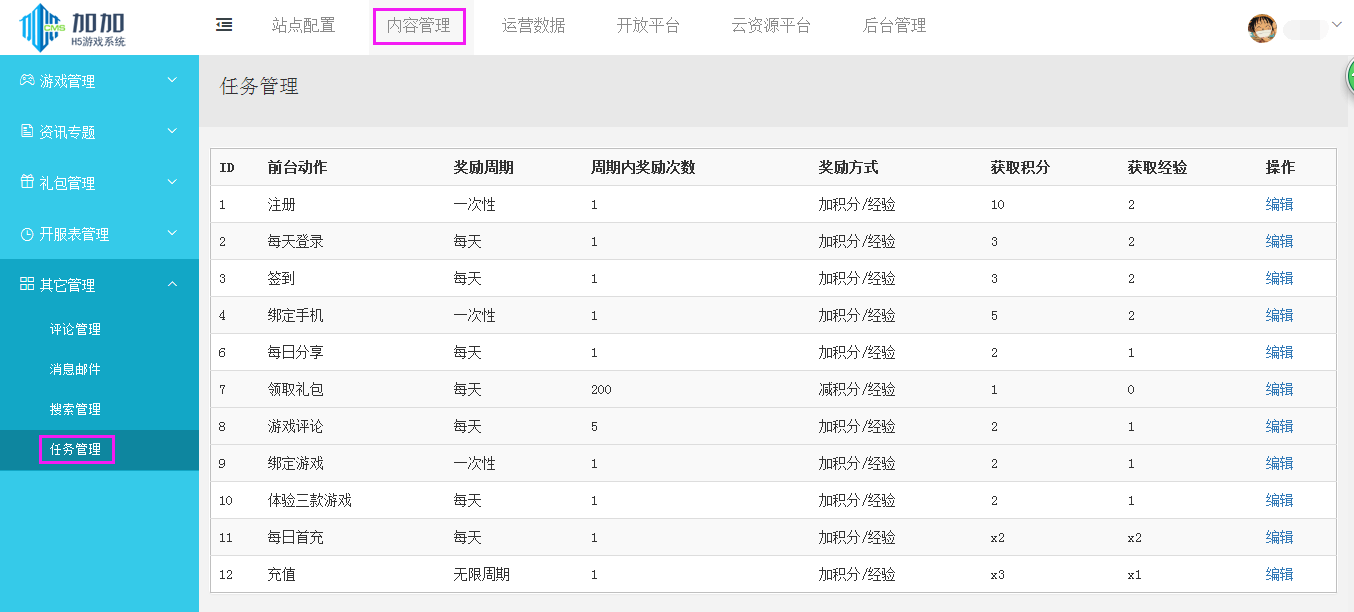The image size is (1354, 612).
Task: Click the grid icon beside 其它管理
Action: tap(27, 285)
